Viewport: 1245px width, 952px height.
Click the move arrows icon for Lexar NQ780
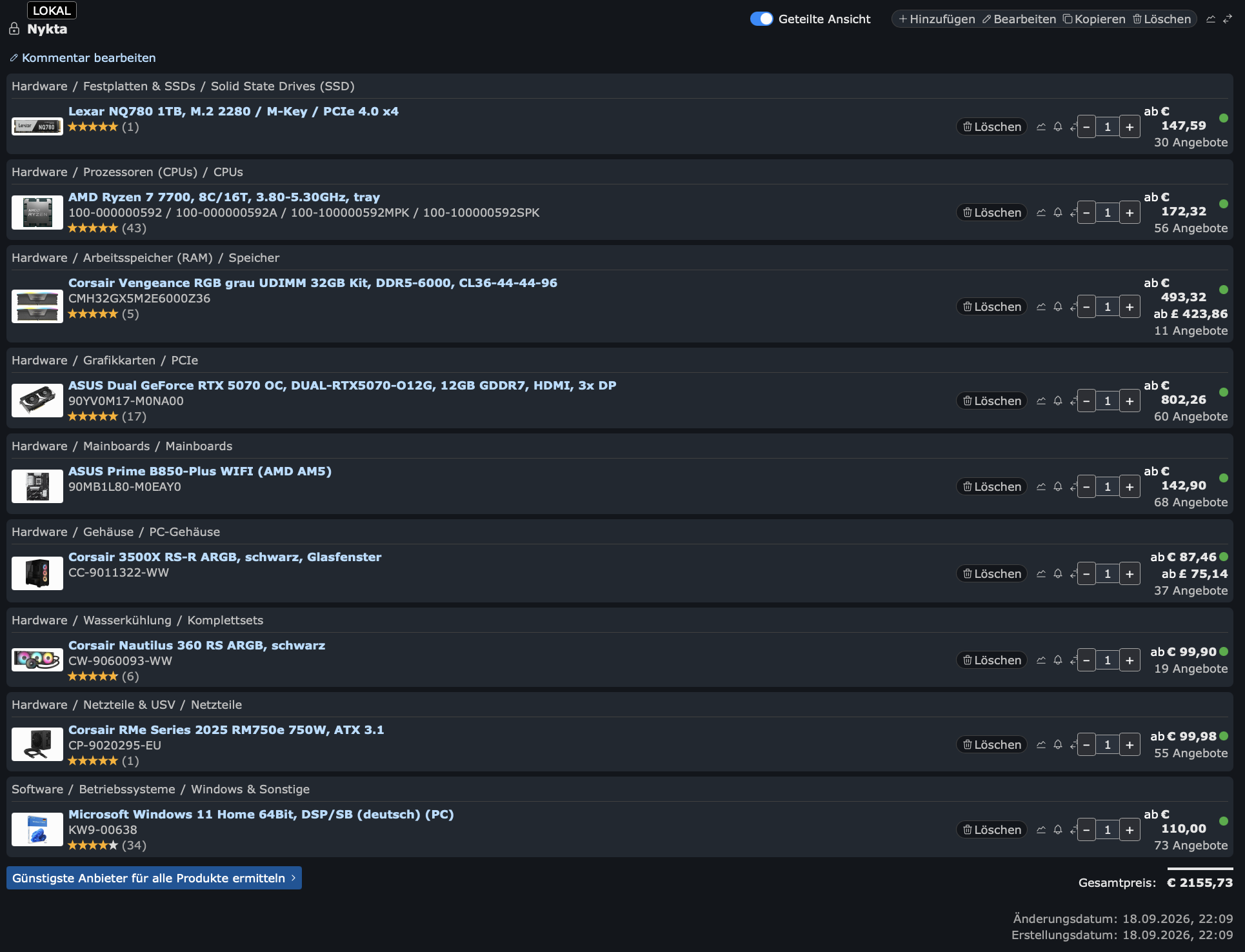coord(1073,127)
